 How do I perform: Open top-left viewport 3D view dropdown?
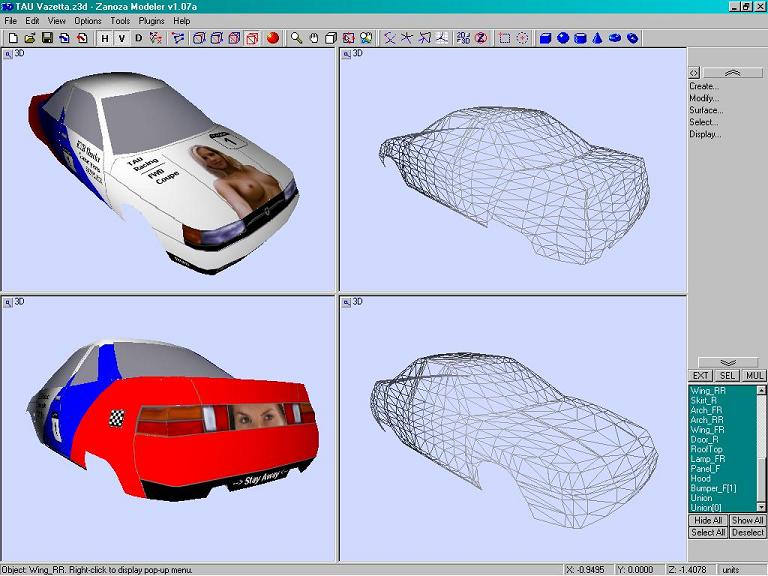coord(9,54)
